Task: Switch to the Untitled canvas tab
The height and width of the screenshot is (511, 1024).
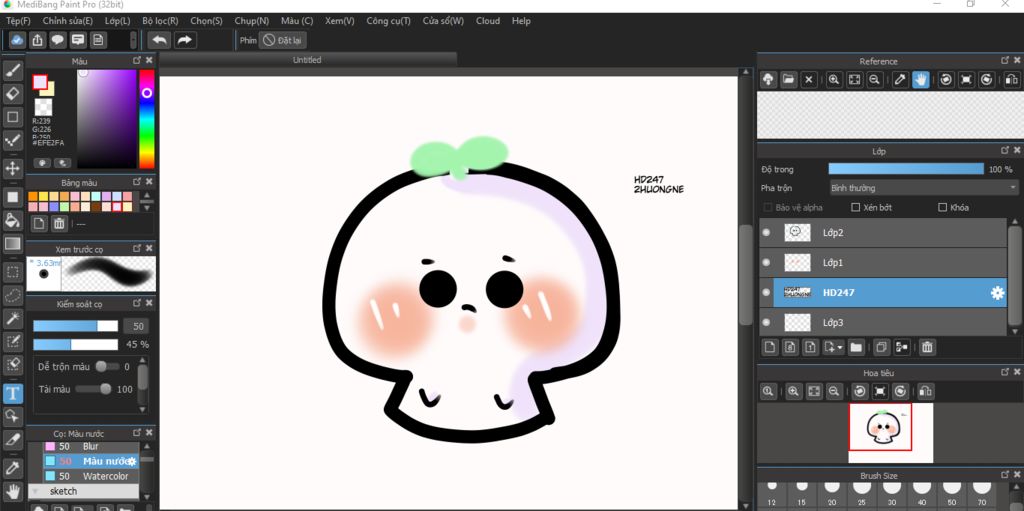Action: tap(307, 59)
